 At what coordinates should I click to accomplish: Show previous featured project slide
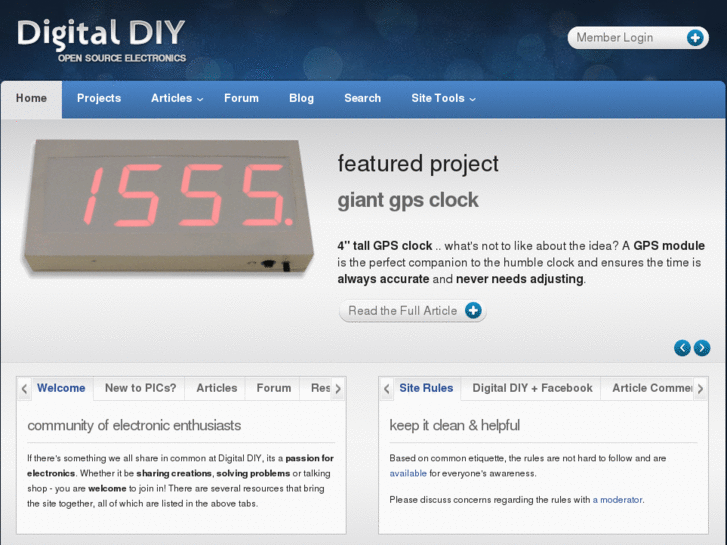[x=682, y=347]
